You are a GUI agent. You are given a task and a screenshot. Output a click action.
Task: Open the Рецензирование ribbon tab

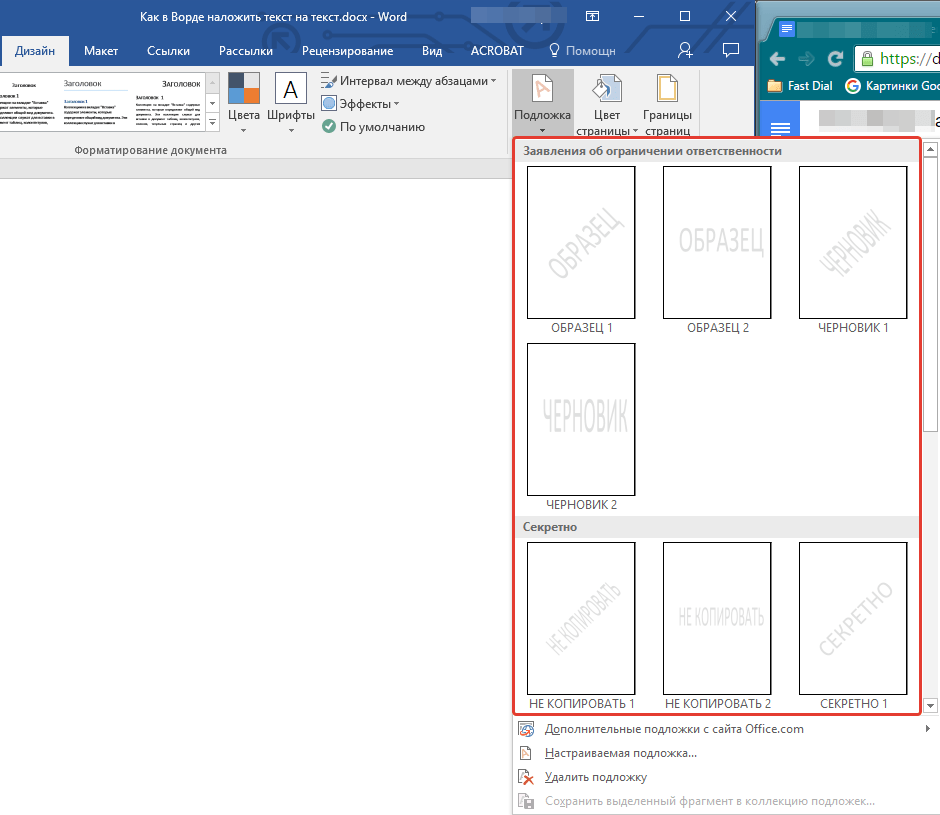click(347, 51)
